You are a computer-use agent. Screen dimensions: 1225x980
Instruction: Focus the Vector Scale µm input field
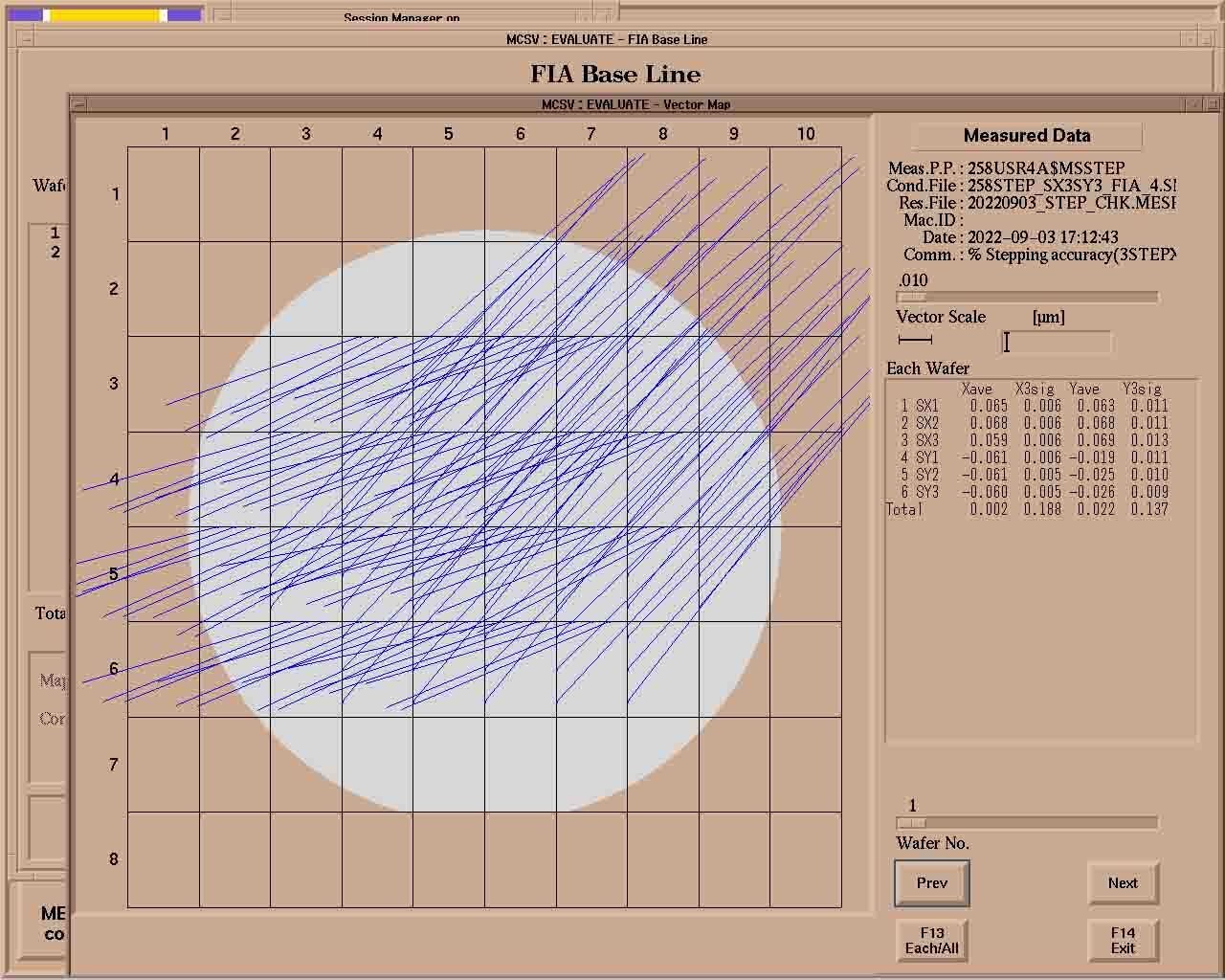click(x=1057, y=342)
